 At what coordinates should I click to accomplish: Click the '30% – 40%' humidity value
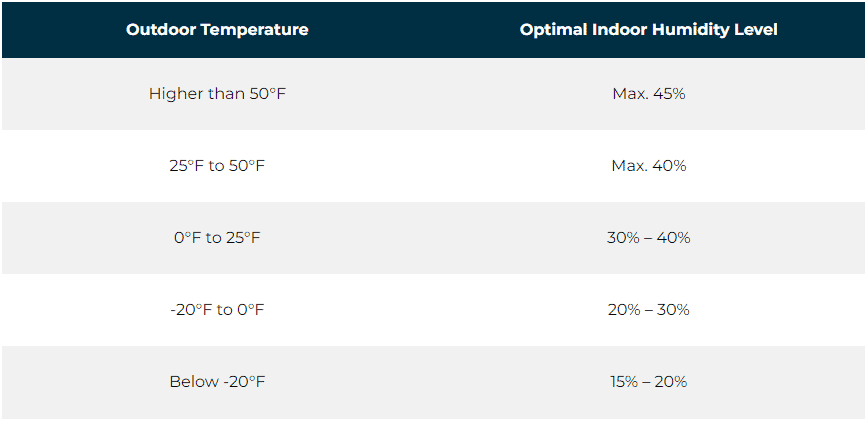[649, 238]
